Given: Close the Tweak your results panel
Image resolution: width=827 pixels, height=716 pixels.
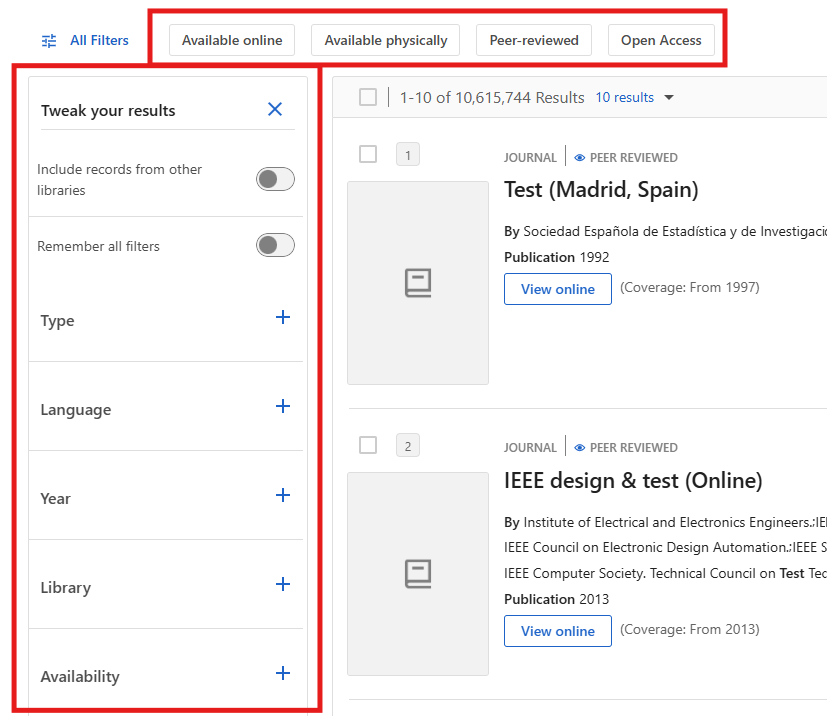Looking at the screenshot, I should tap(275, 110).
